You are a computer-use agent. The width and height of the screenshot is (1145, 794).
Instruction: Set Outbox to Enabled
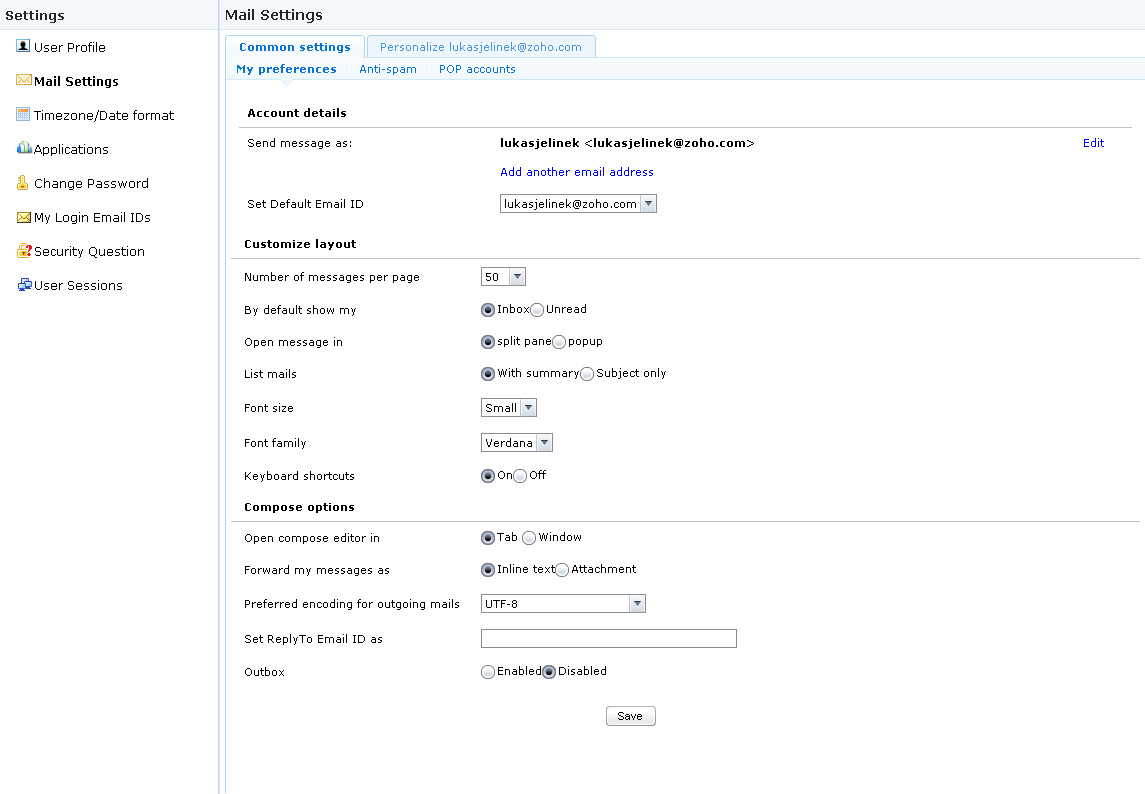point(488,672)
